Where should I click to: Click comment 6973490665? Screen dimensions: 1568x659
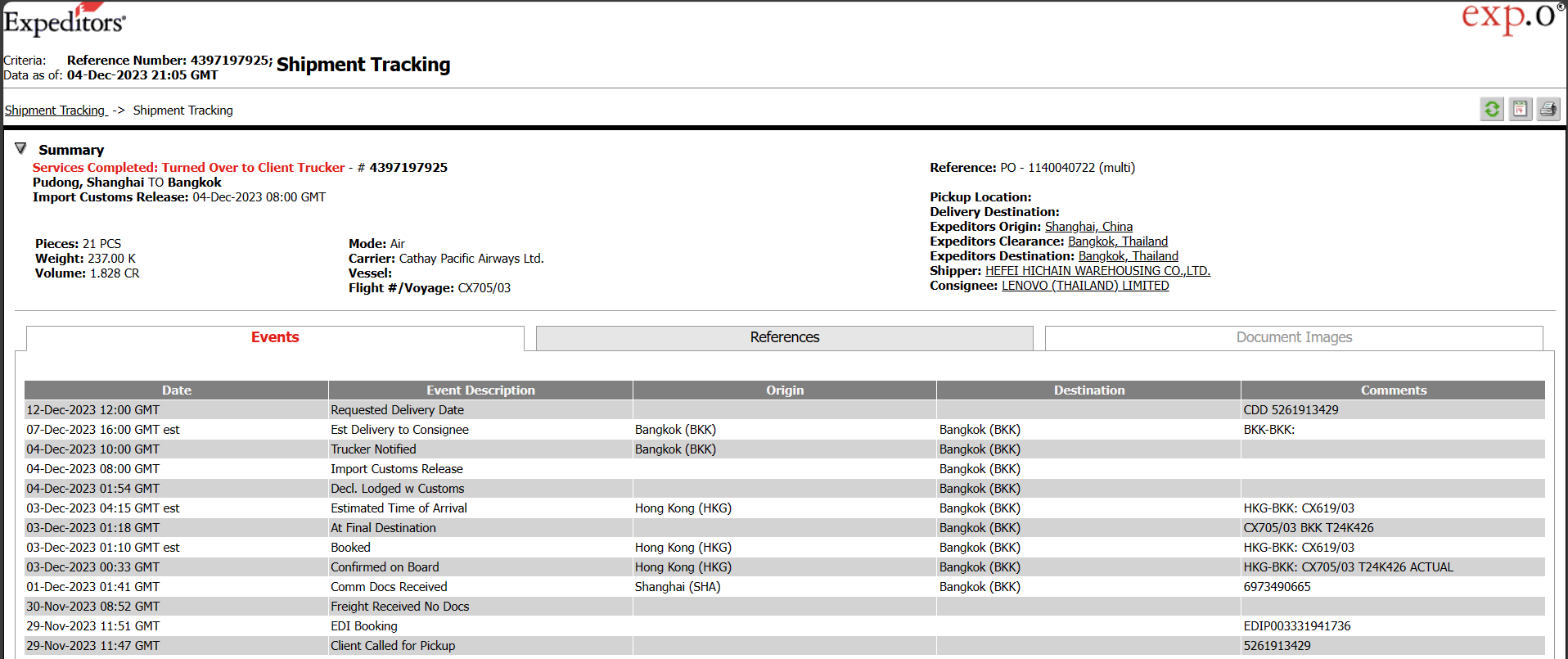tap(1277, 587)
